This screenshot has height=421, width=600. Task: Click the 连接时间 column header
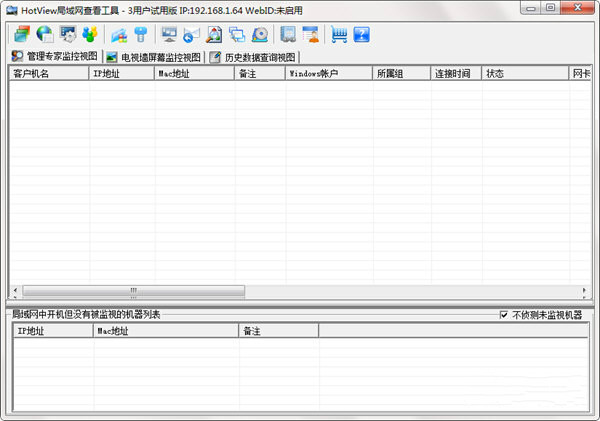455,74
